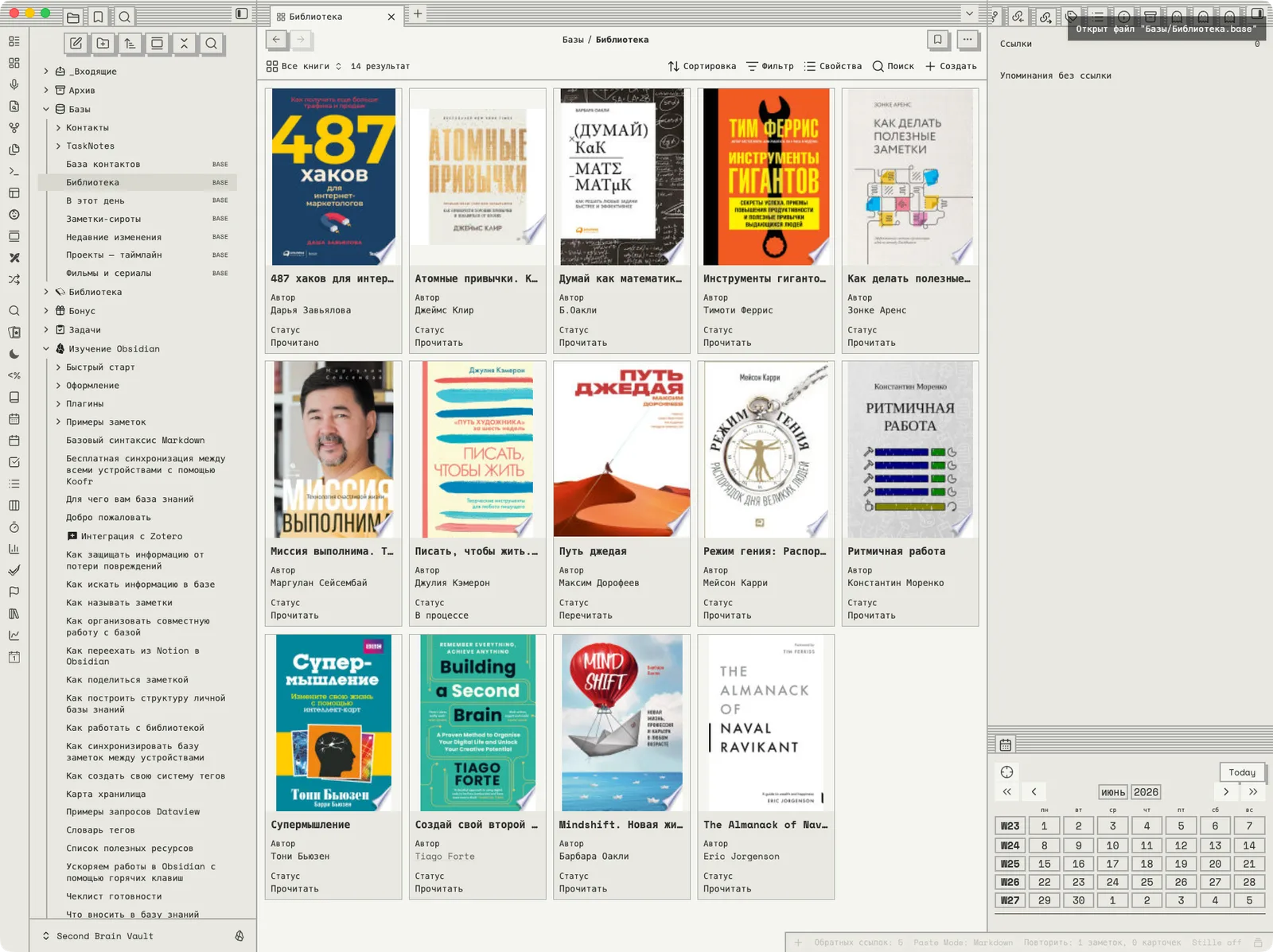Click the stopwatch timer ribbon icon
This screenshot has width=1273, height=952.
click(x=14, y=527)
